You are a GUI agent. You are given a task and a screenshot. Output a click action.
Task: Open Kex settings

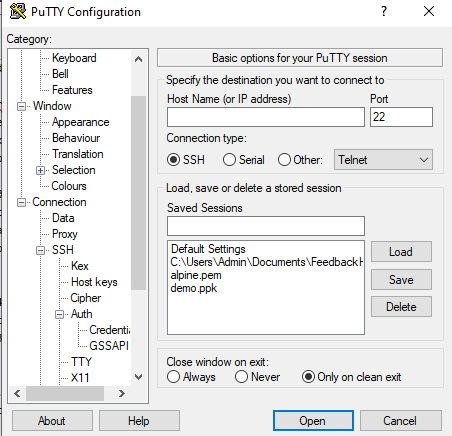[x=80, y=266]
